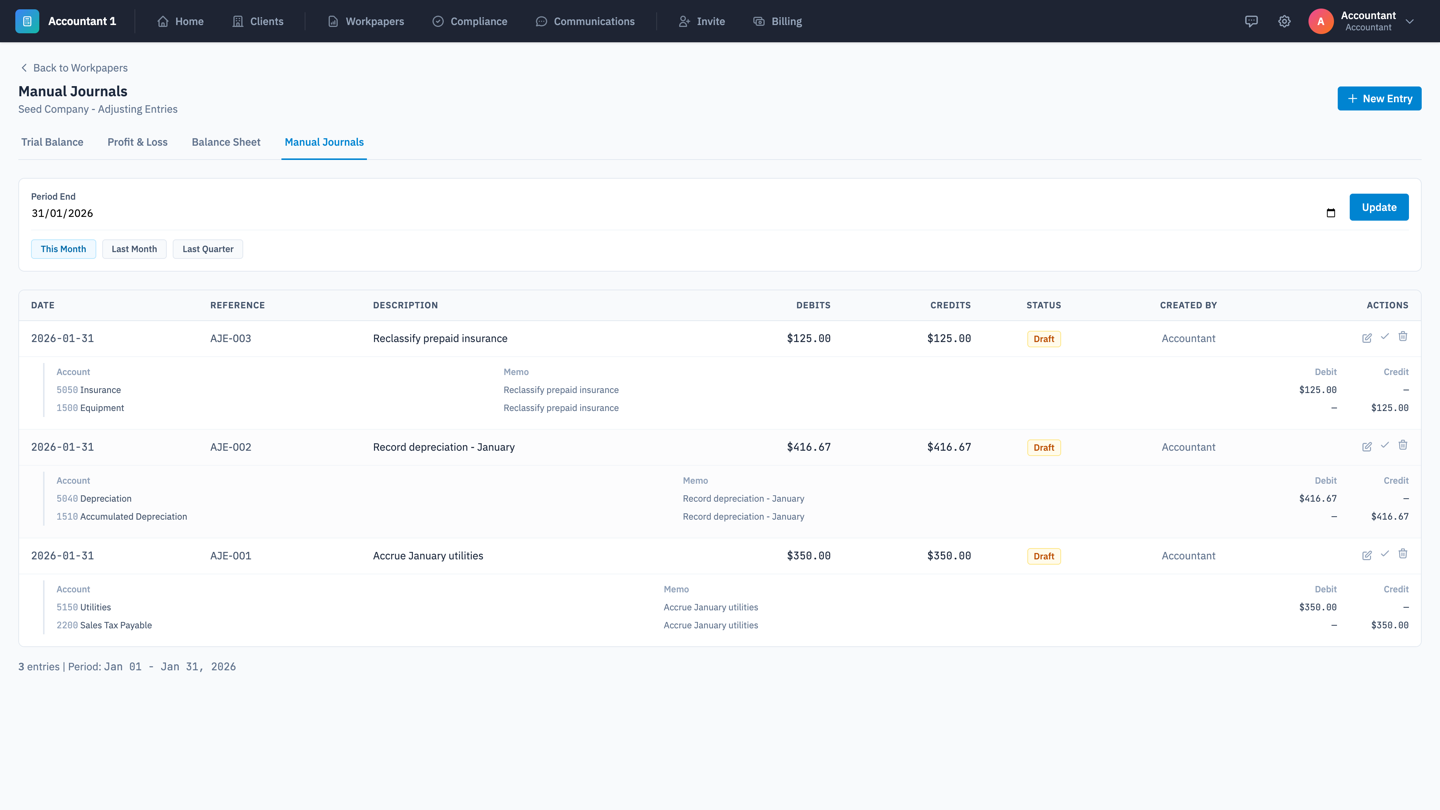The image size is (1440, 810).
Task: Select the Last Month period filter
Action: point(134,249)
